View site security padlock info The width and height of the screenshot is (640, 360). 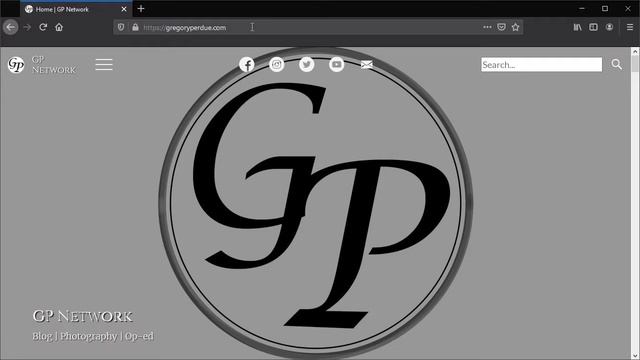(x=135, y=27)
